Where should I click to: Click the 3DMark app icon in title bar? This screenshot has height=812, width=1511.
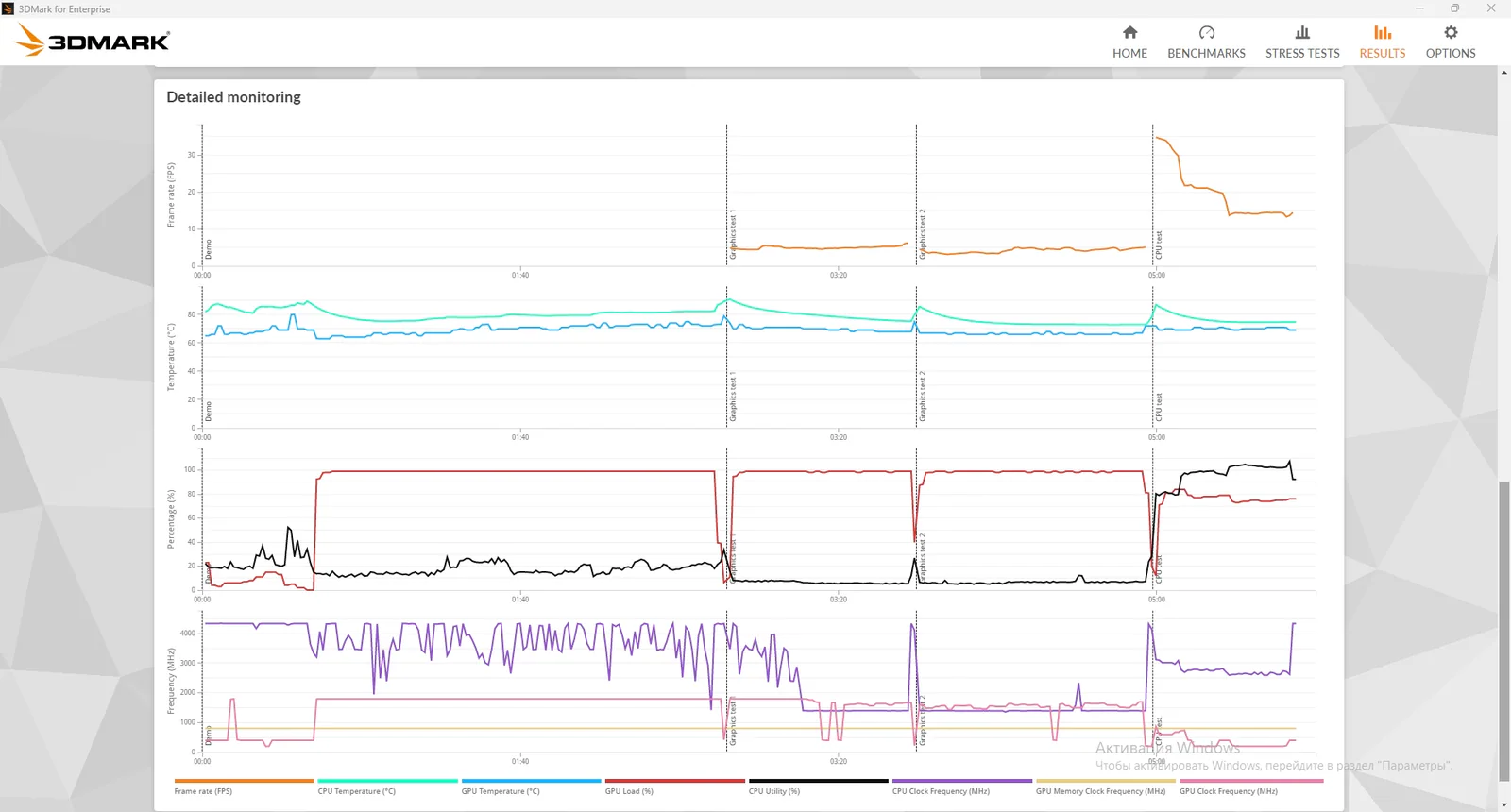click(8, 8)
